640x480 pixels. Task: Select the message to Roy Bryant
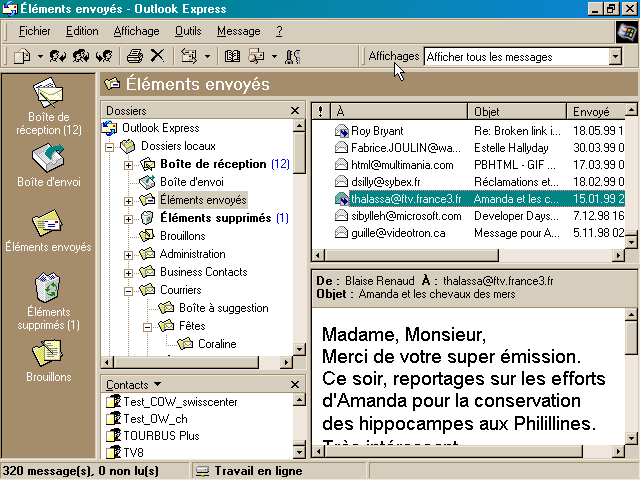[x=469, y=131]
